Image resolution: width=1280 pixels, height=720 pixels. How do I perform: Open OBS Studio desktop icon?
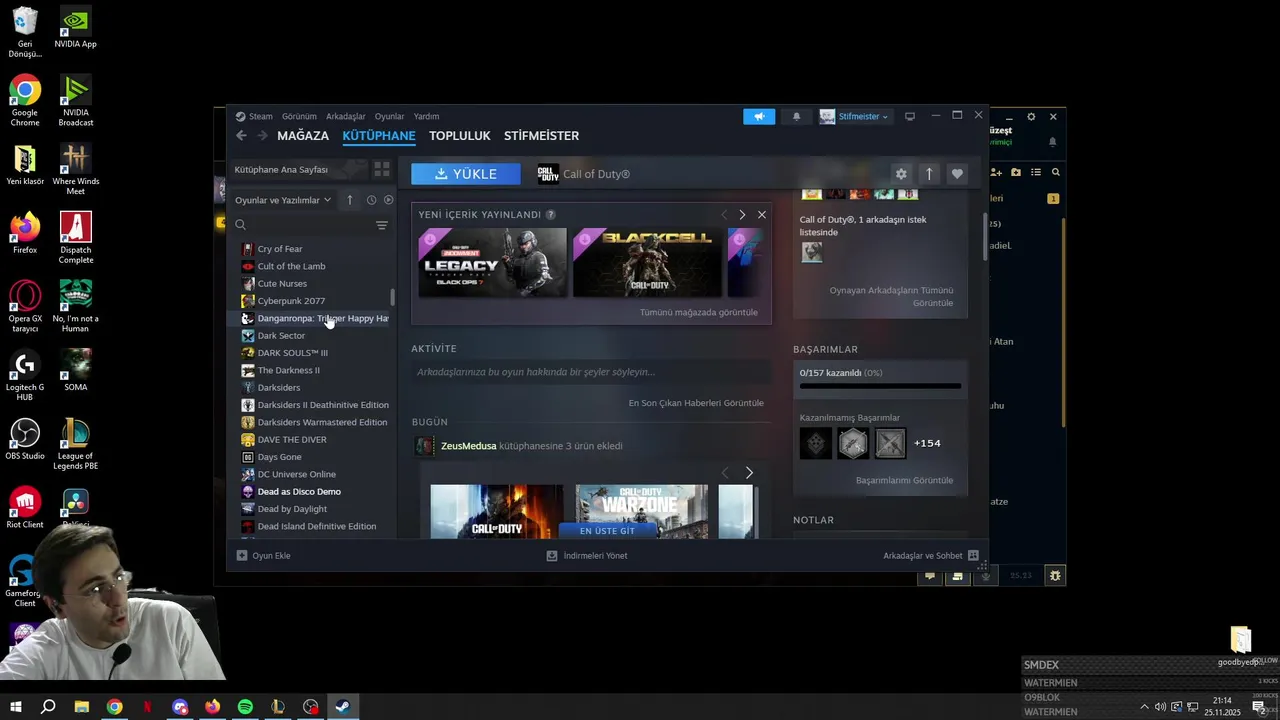25,440
